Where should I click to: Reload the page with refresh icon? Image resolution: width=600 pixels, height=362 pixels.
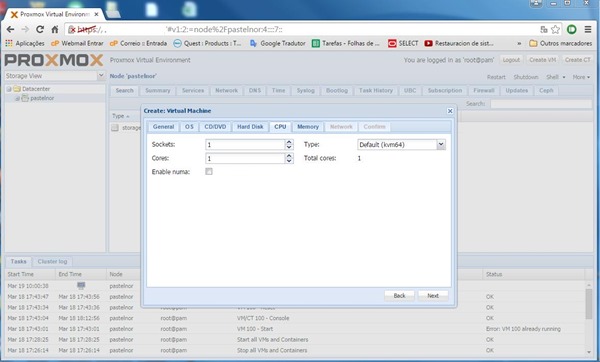pyautogui.click(x=40, y=29)
